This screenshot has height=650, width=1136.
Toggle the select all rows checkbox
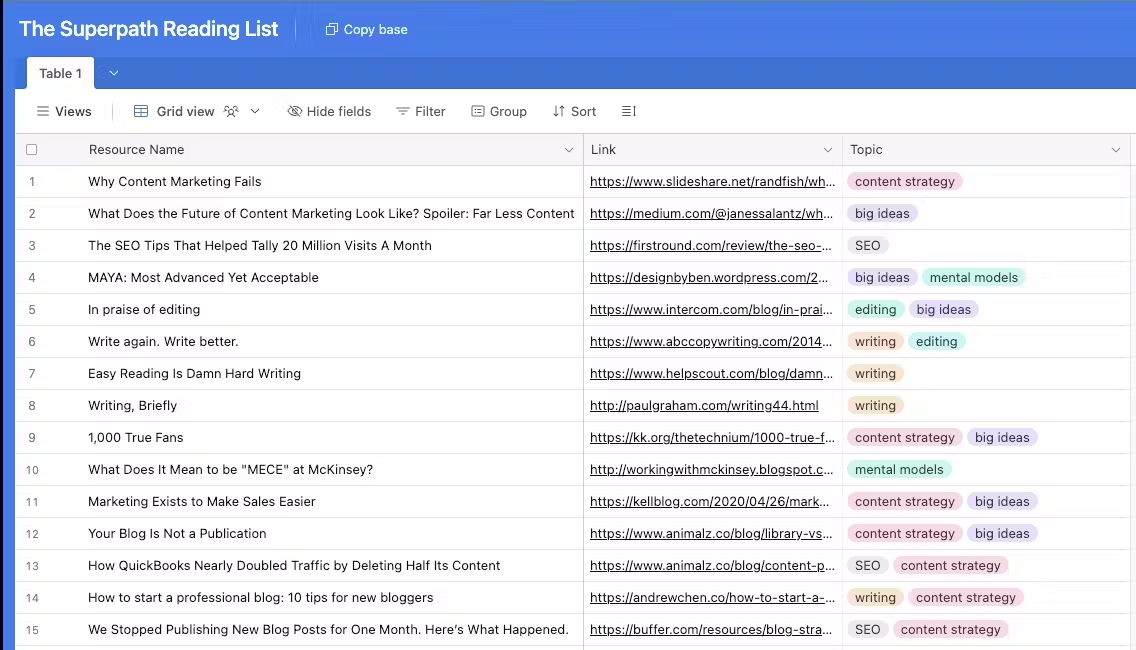32,150
